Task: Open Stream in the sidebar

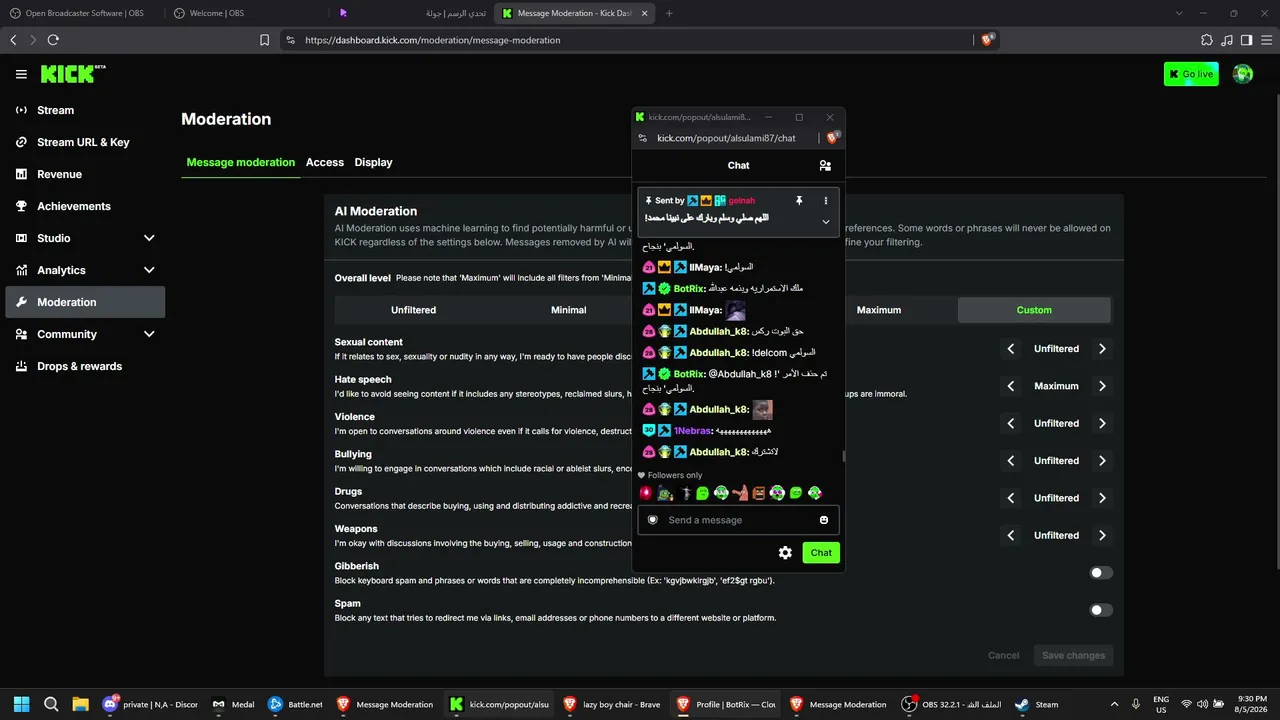Action: (85, 110)
